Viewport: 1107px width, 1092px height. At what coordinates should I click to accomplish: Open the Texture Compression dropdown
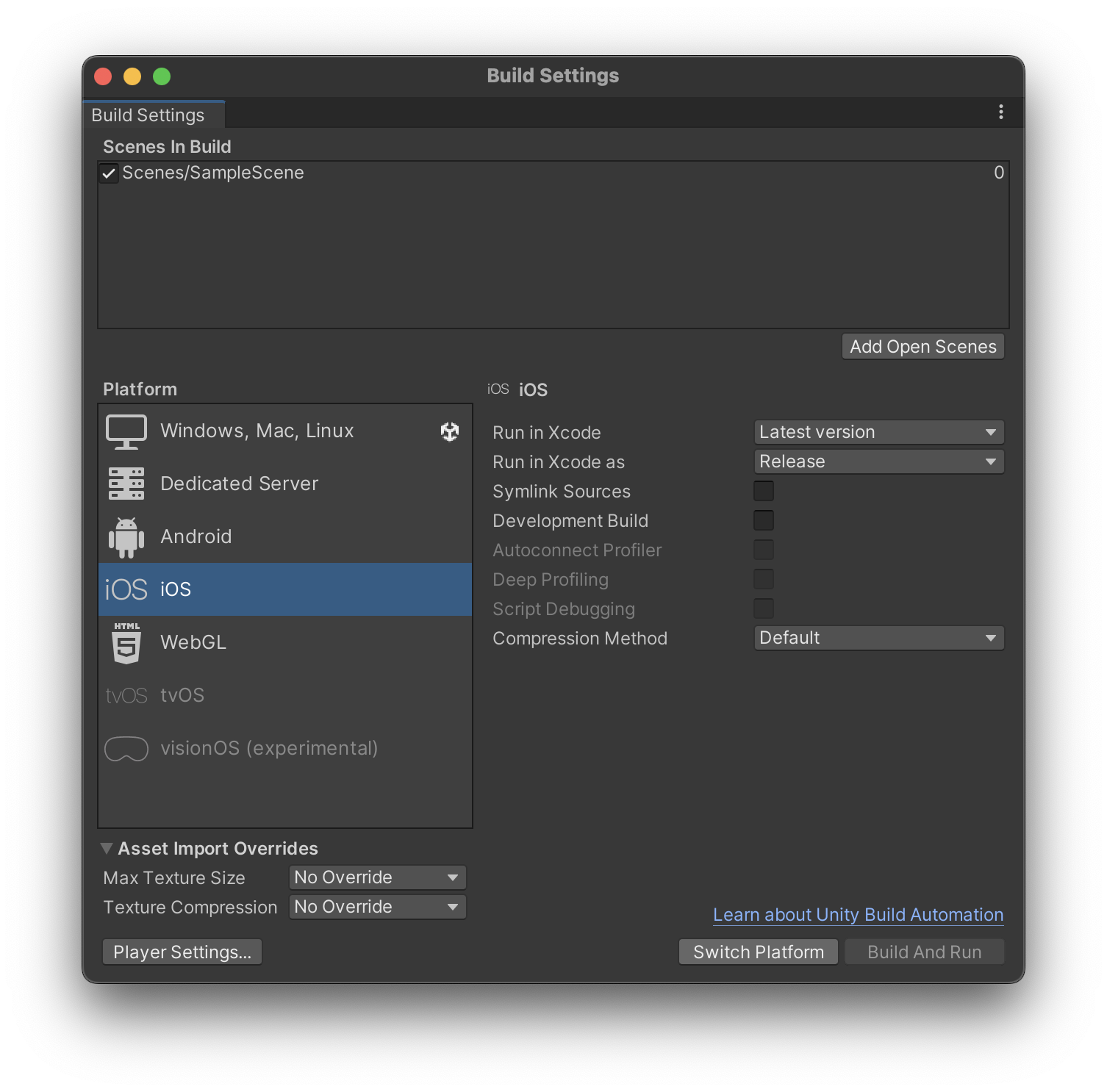[x=378, y=907]
